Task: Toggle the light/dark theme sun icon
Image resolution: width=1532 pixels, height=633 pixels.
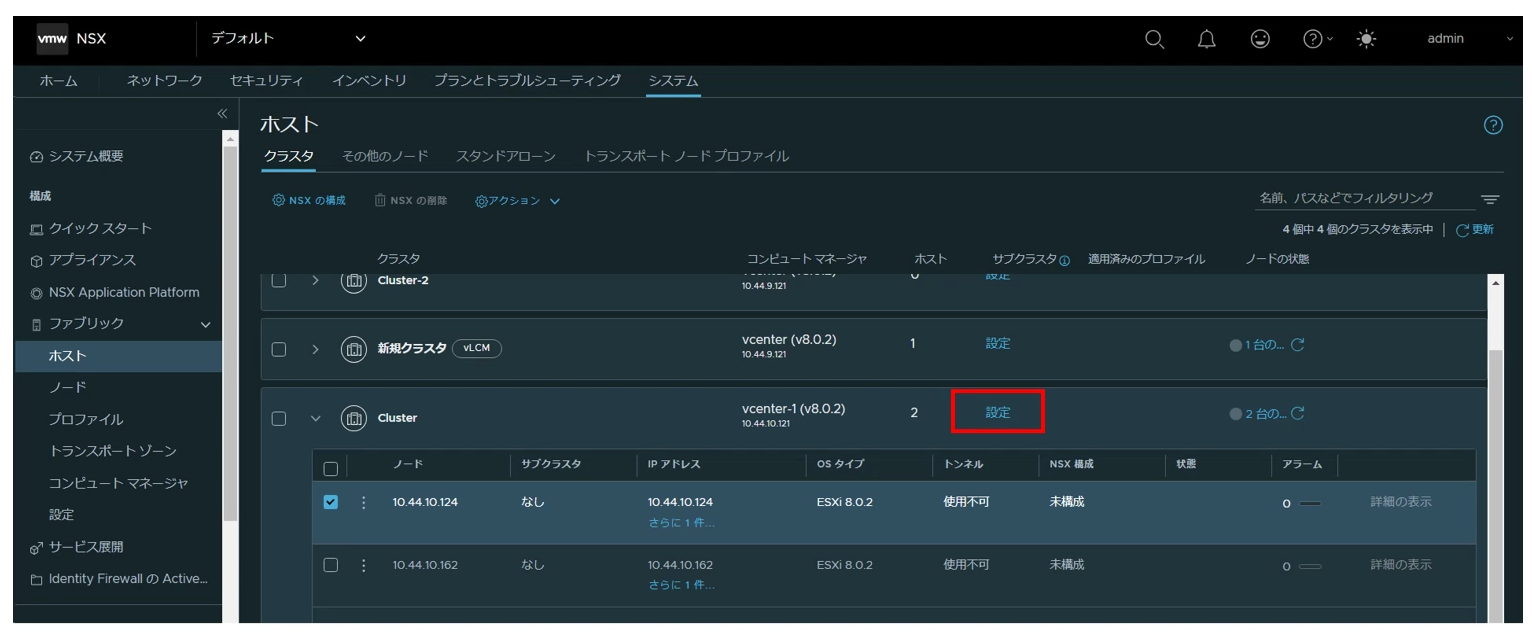Action: coord(1366,39)
